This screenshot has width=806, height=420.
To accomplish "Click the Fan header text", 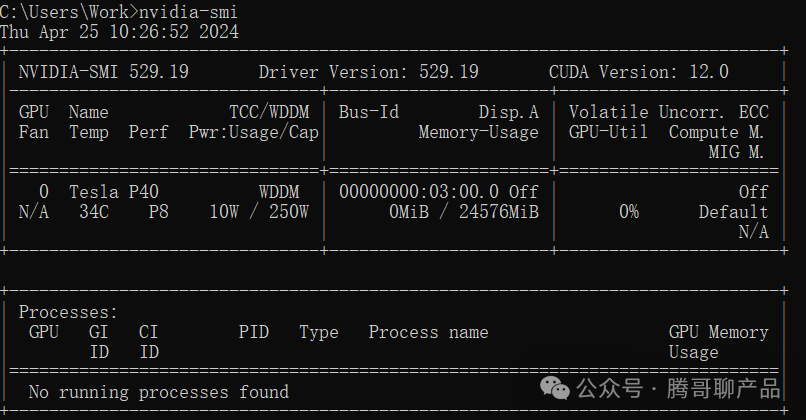I will coord(34,132).
